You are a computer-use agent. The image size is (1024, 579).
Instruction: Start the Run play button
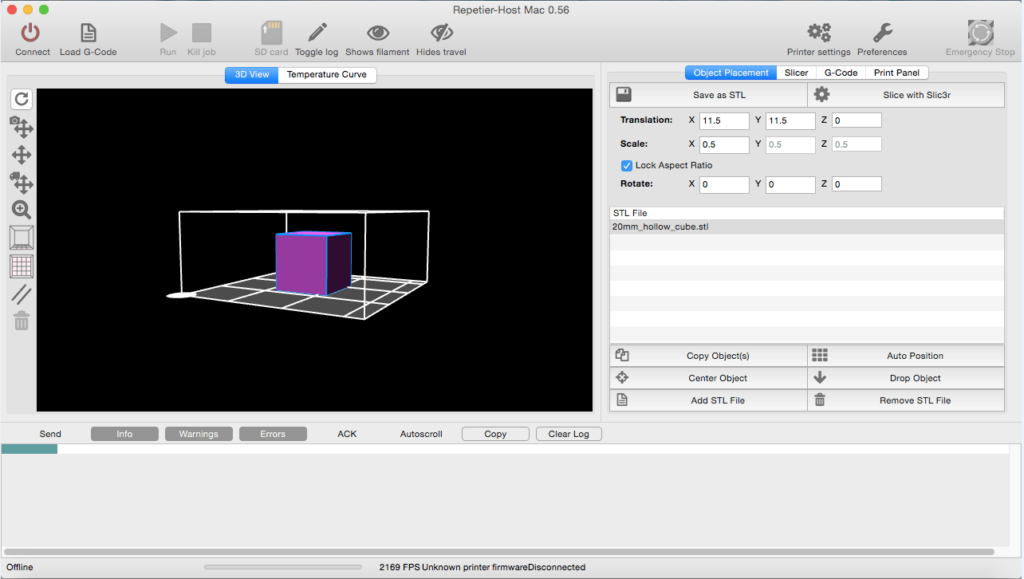[168, 33]
